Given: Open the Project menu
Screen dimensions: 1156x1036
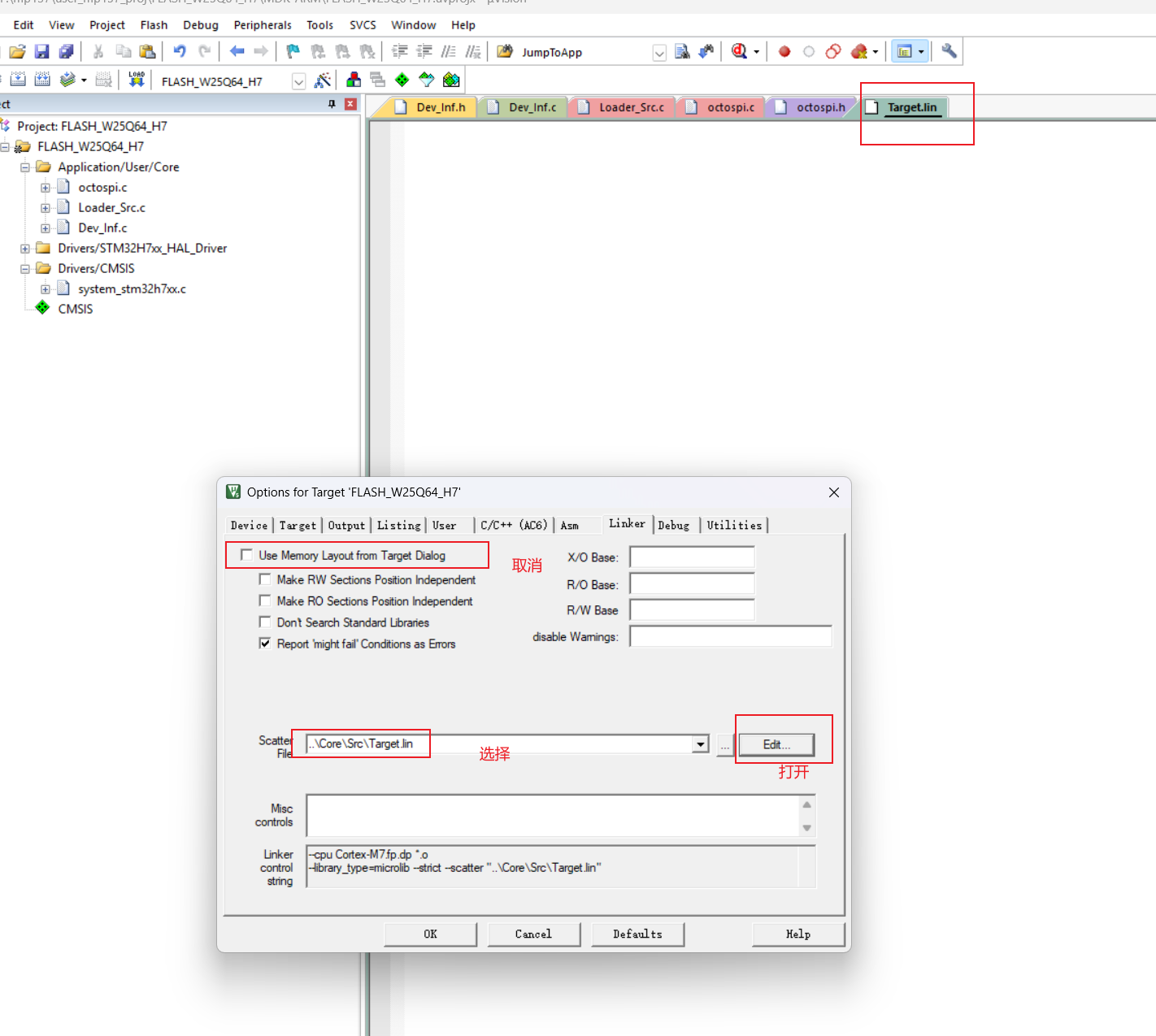Looking at the screenshot, I should coord(107,25).
